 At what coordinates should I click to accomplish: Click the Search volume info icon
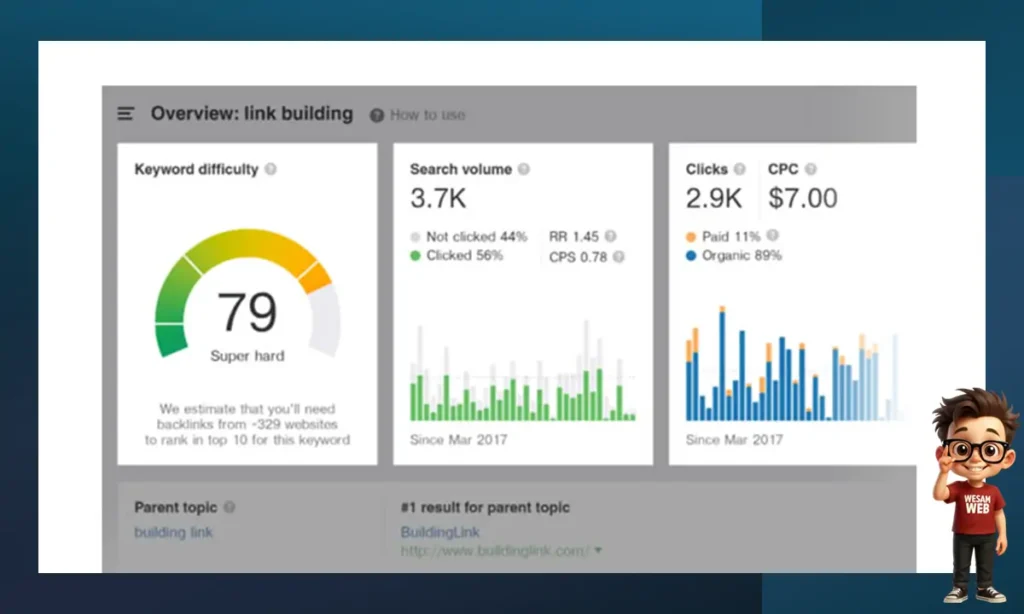tap(524, 170)
